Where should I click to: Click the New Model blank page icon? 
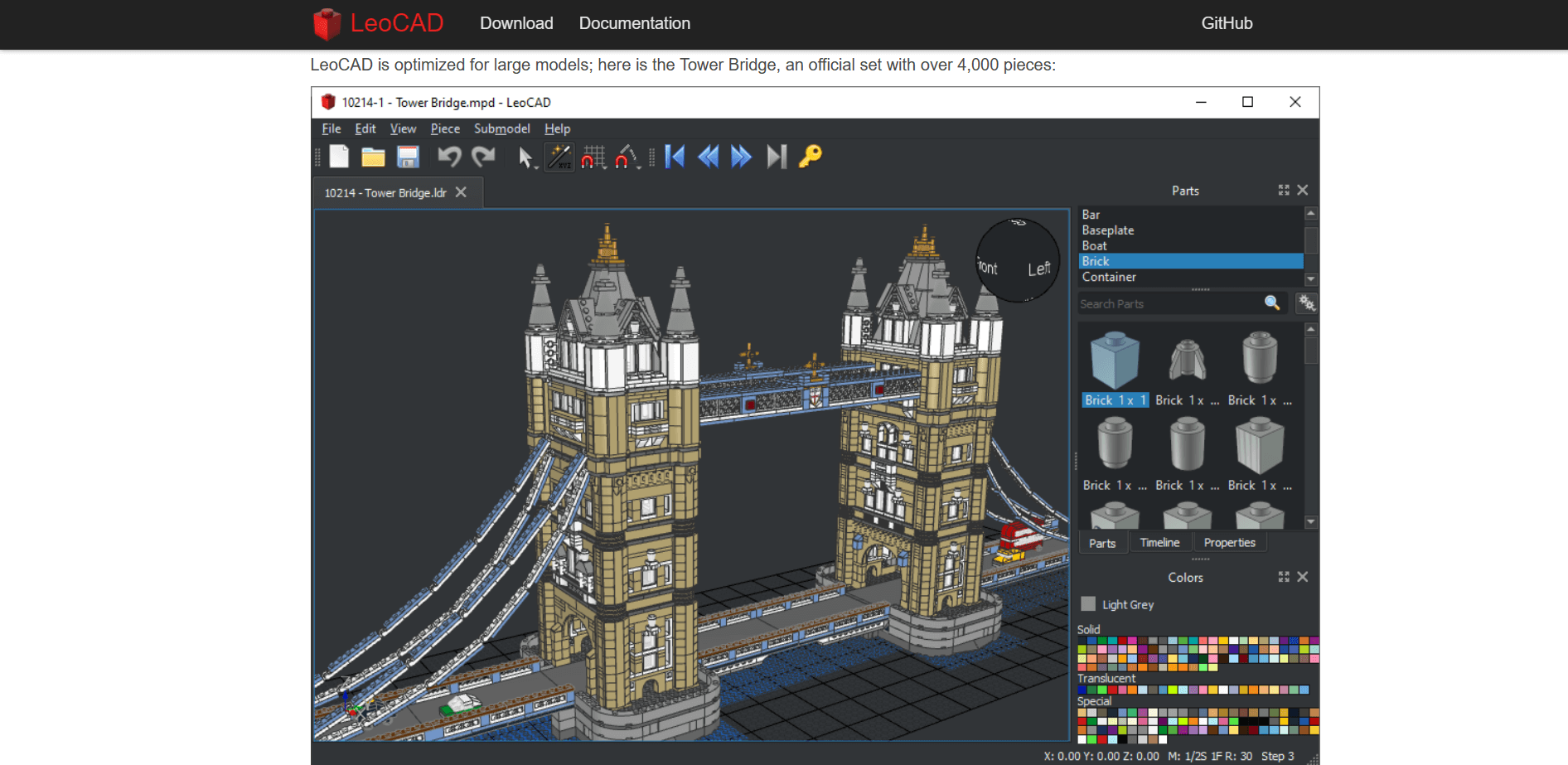coord(340,157)
